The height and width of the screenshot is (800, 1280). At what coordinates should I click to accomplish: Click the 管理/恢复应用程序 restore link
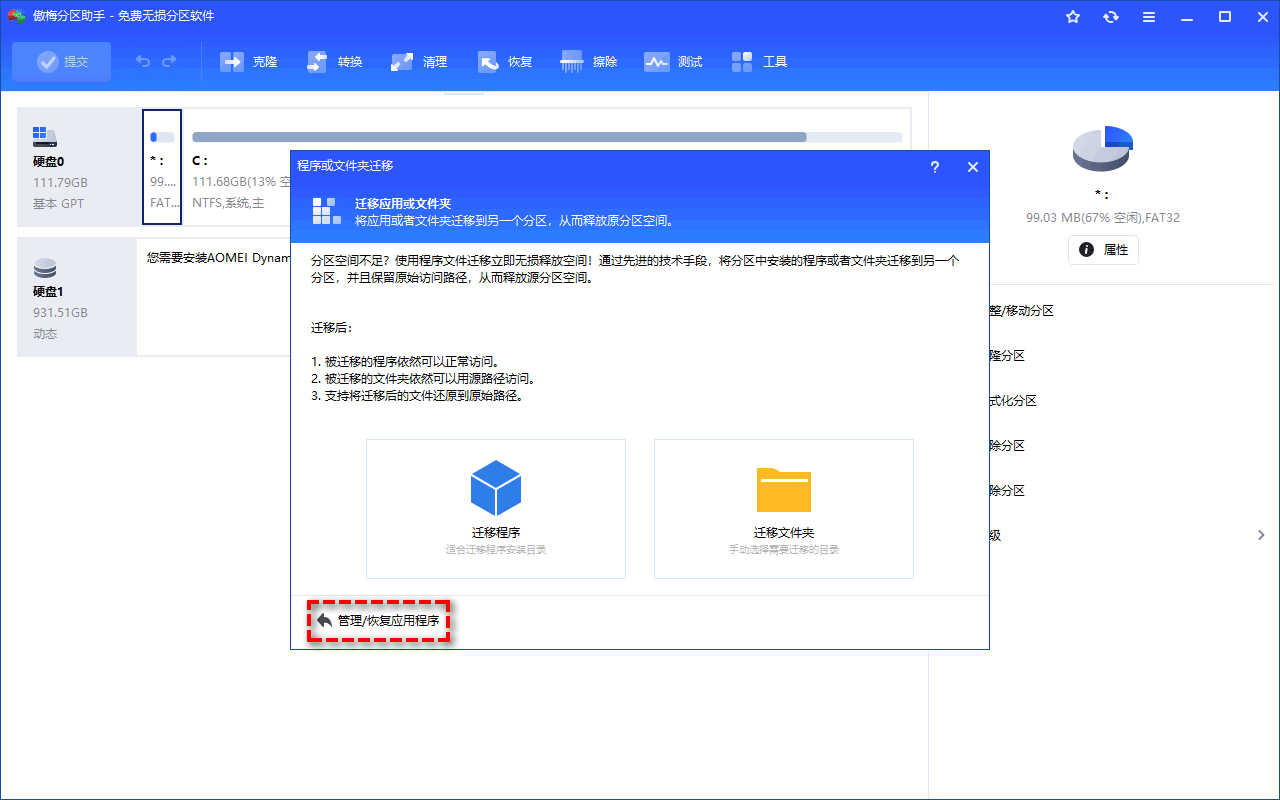click(x=378, y=620)
